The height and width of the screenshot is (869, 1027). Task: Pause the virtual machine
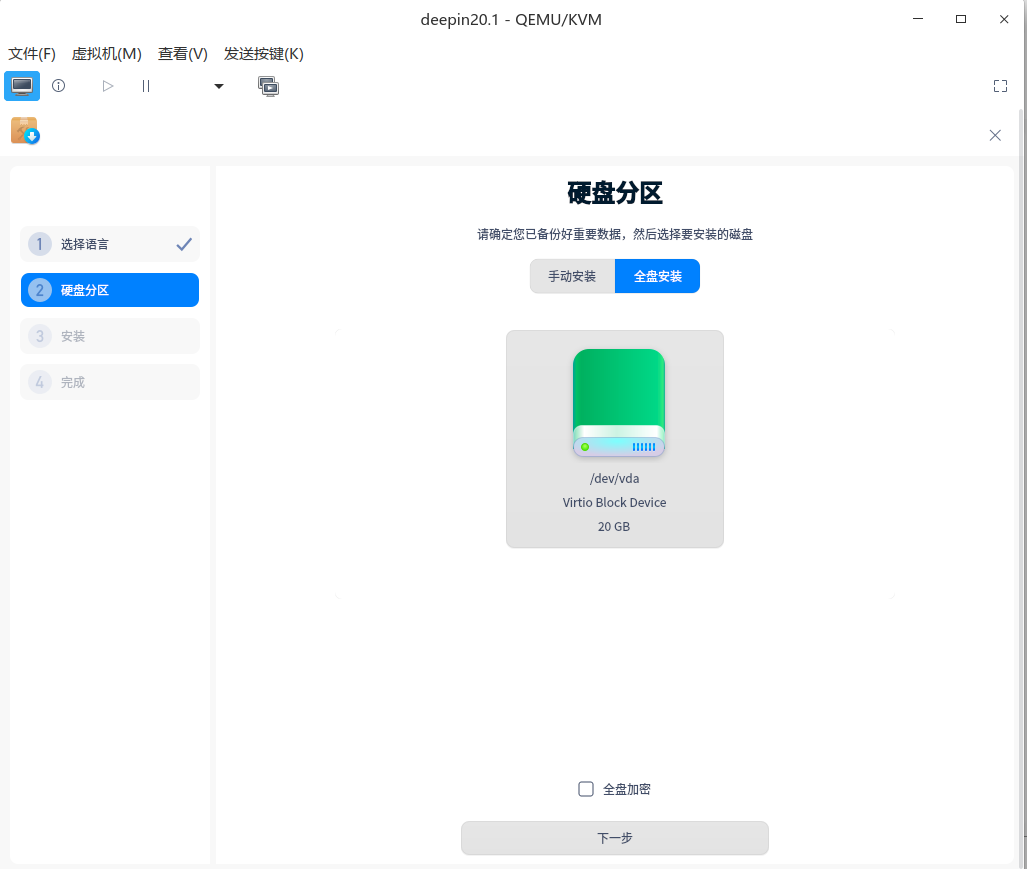point(145,86)
